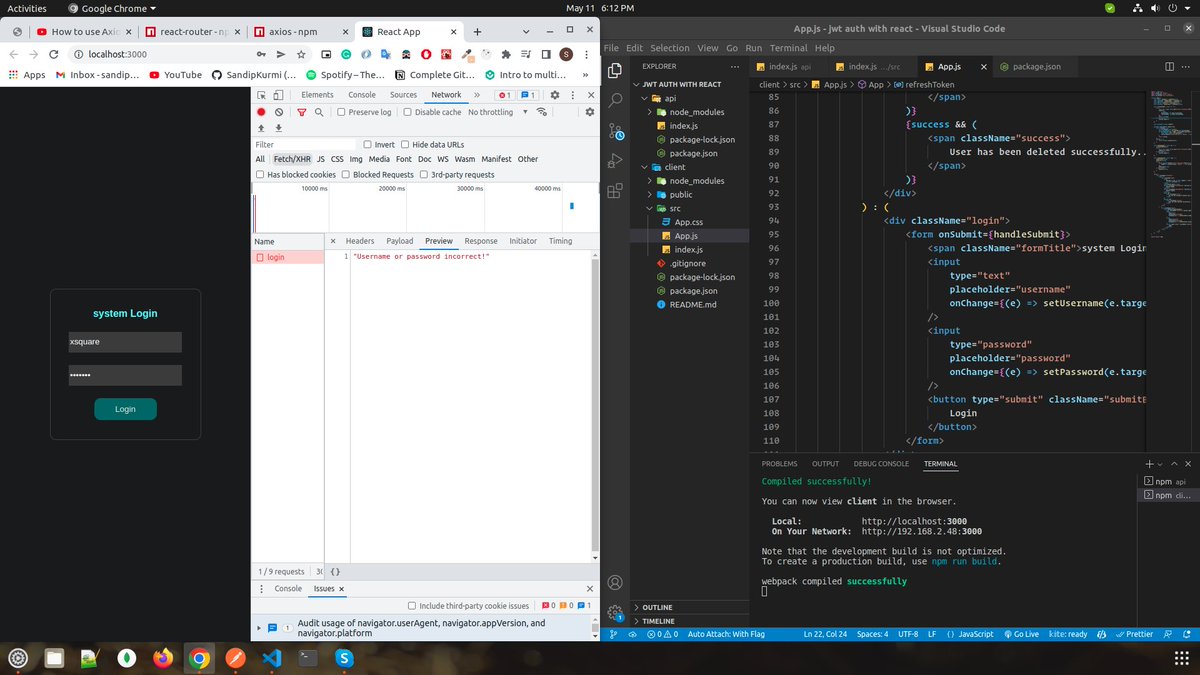The height and width of the screenshot is (675, 1200).
Task: Launch Visual Studio Code from the dock
Action: (x=271, y=658)
